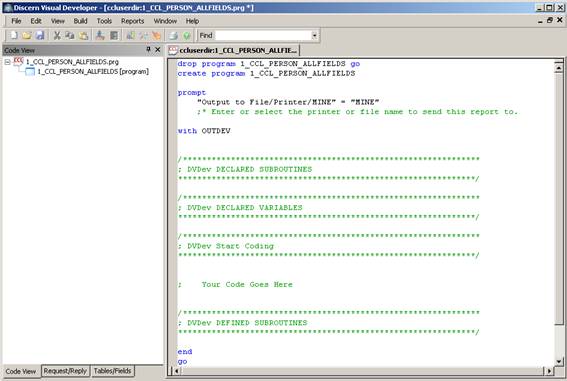The height and width of the screenshot is (381, 567).
Task: Close the Code View panel
Action: tap(158, 50)
